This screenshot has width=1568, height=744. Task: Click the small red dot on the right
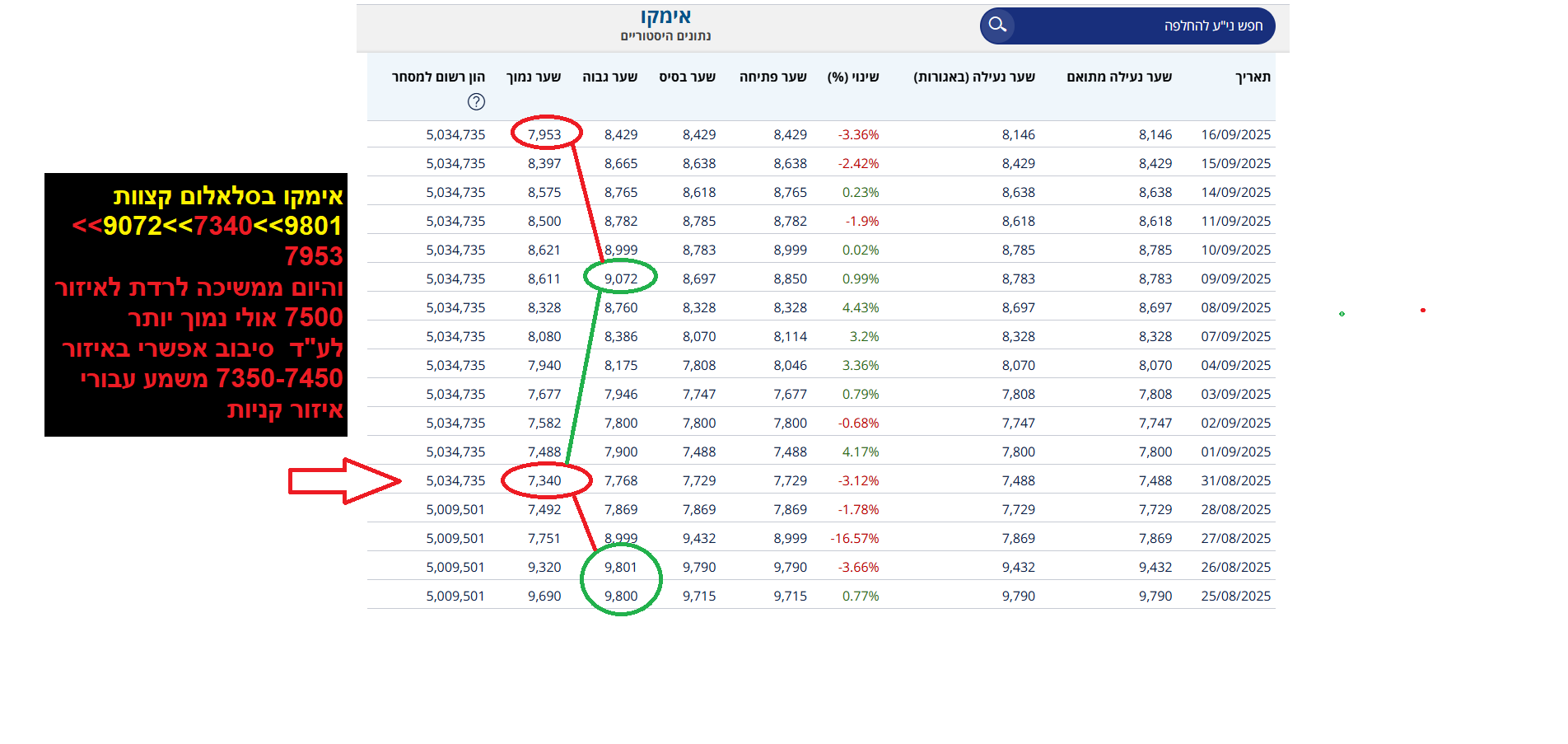coord(1423,310)
